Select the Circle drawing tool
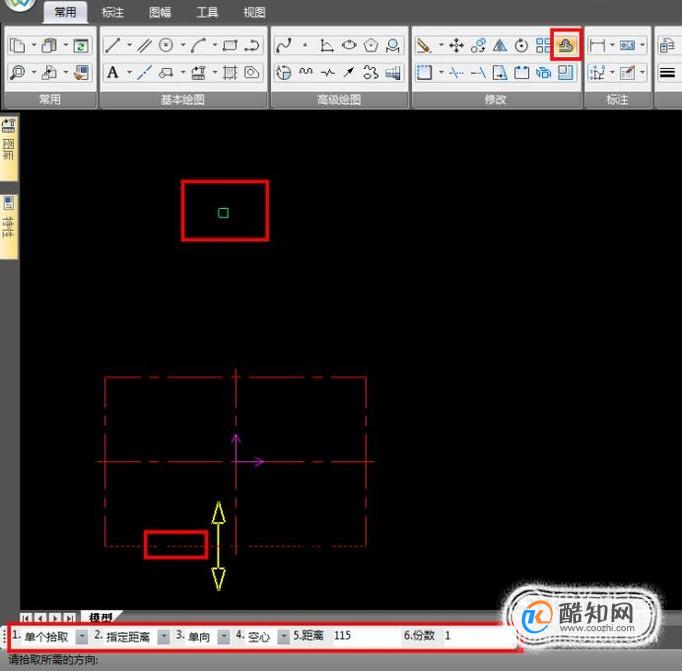This screenshot has height=671, width=682. tap(166, 45)
